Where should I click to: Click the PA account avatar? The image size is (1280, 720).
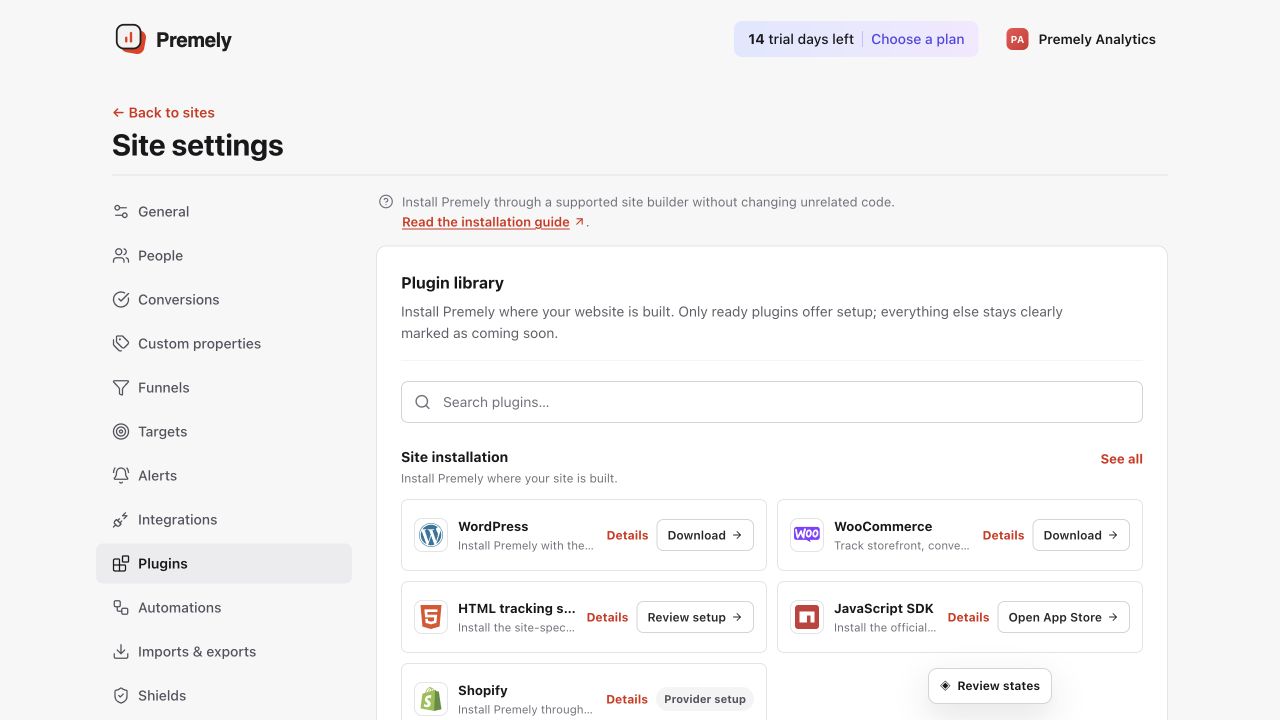[1017, 39]
